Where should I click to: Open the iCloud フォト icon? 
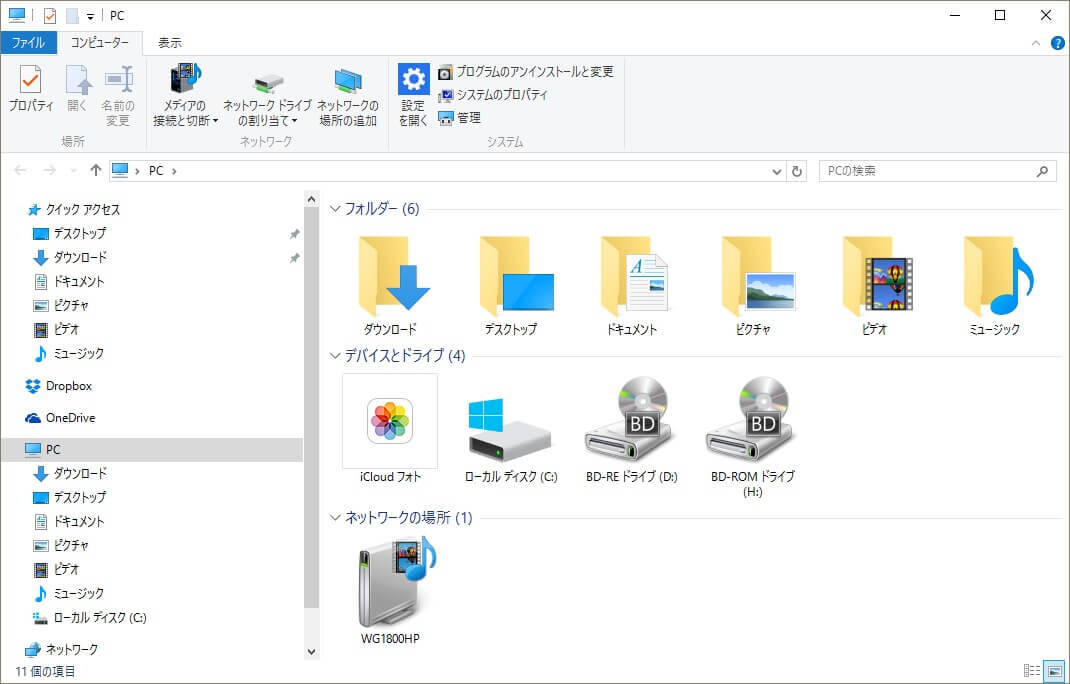[x=389, y=421]
